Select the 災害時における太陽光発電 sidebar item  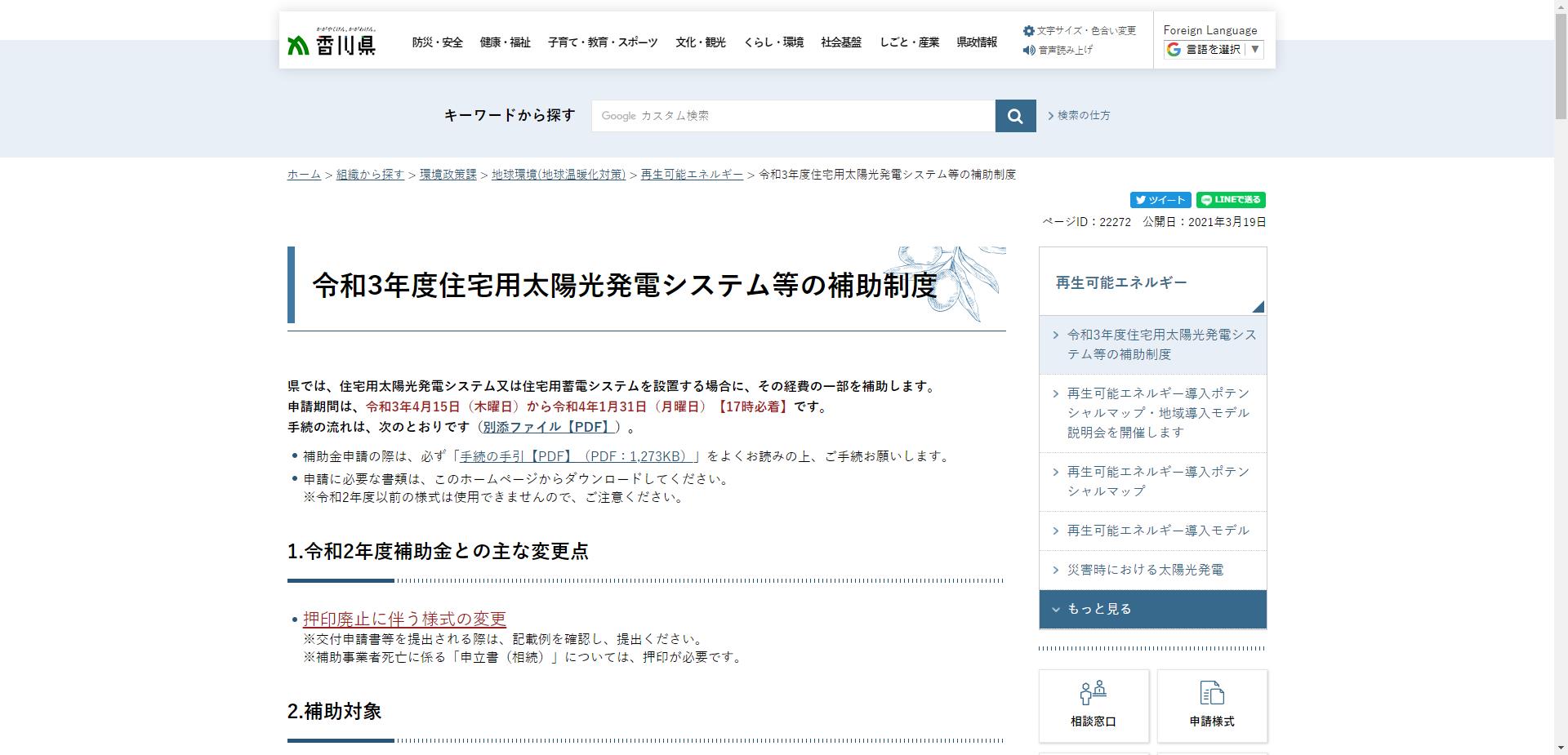point(1144,571)
